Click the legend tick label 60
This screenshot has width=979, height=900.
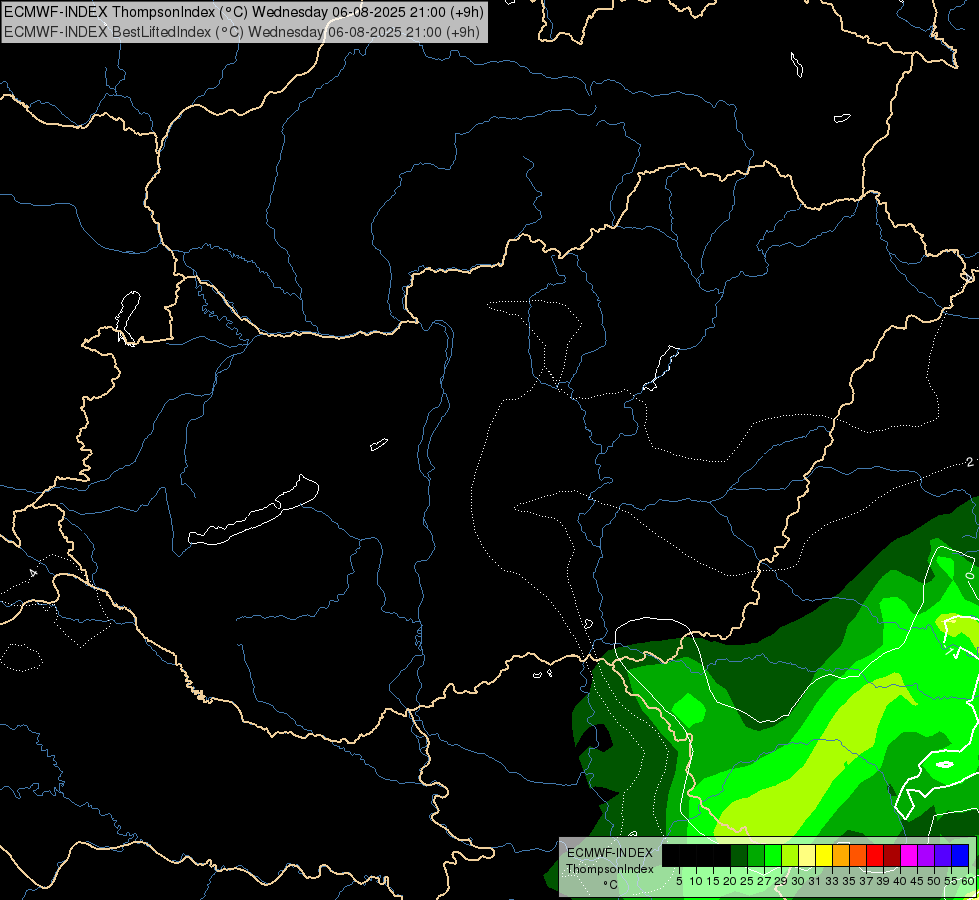(967, 881)
